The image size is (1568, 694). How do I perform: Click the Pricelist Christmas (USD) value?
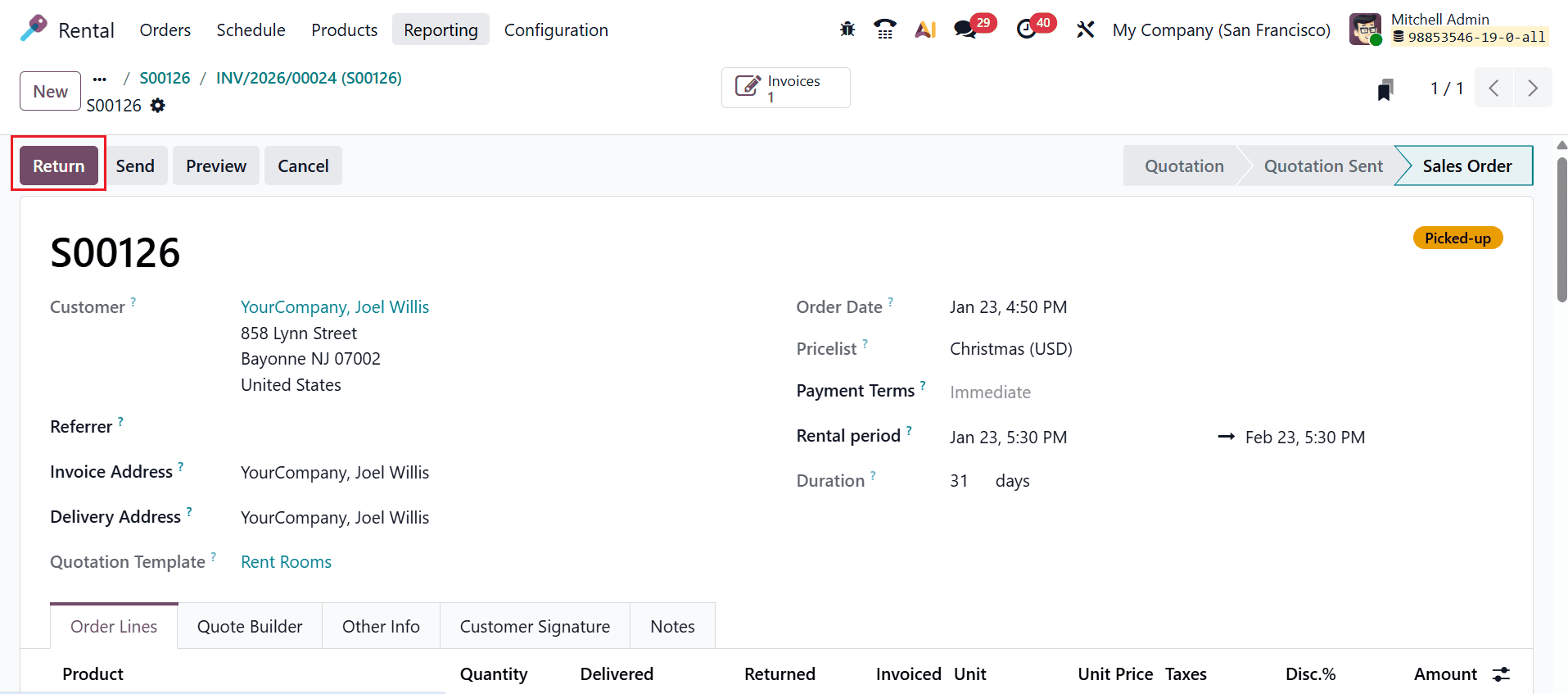pos(1011,348)
